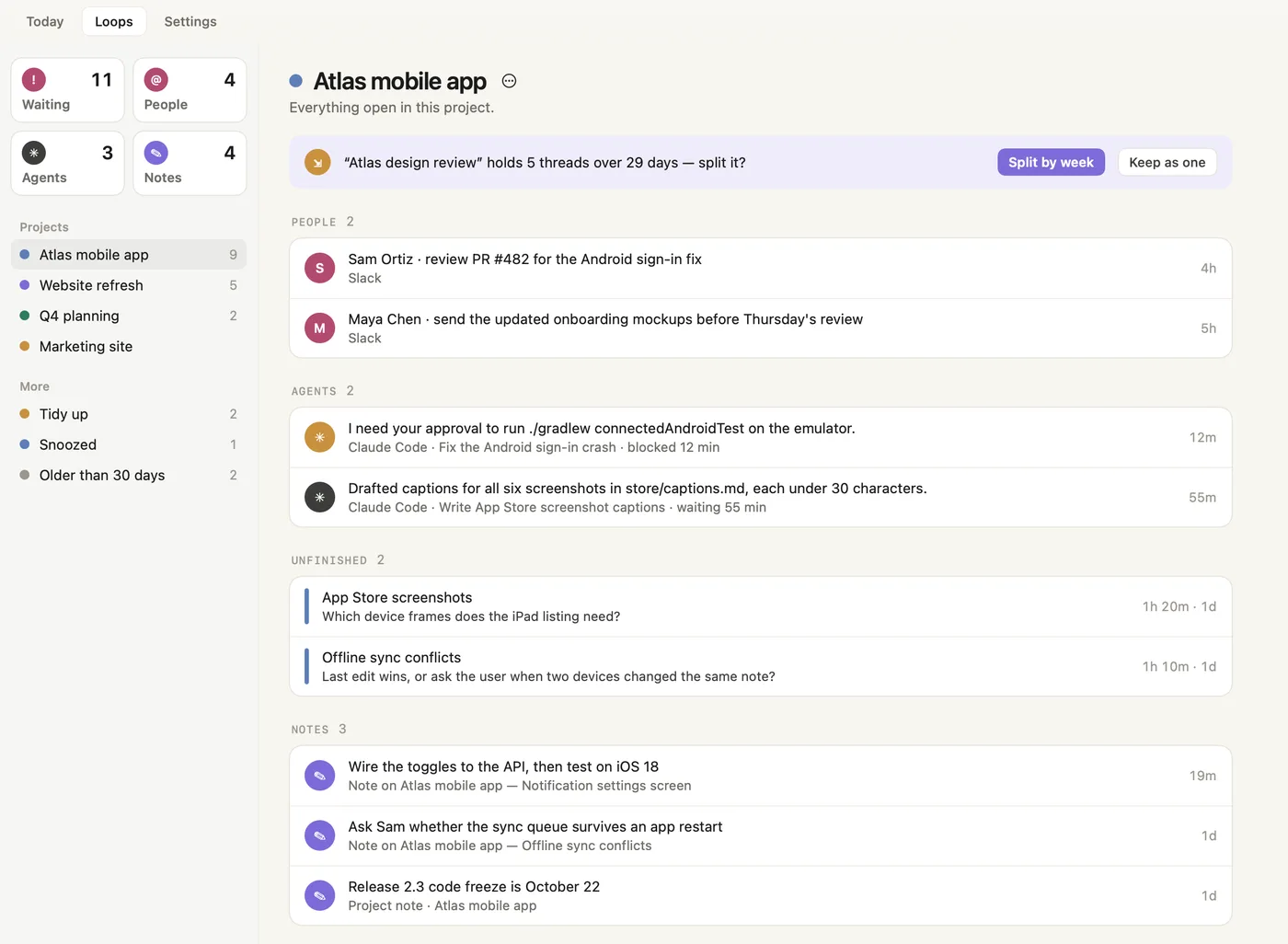Screen dimensions: 1288x944
Task: Click the orange arrow icon in the split suggestion banner
Action: click(x=317, y=163)
